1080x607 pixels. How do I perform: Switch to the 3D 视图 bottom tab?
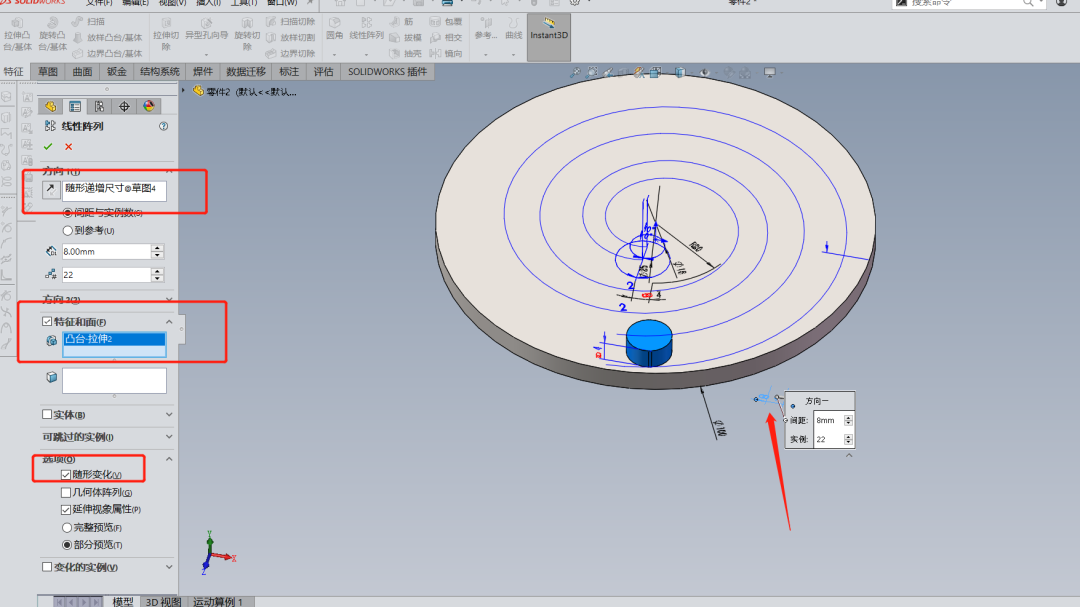click(163, 601)
